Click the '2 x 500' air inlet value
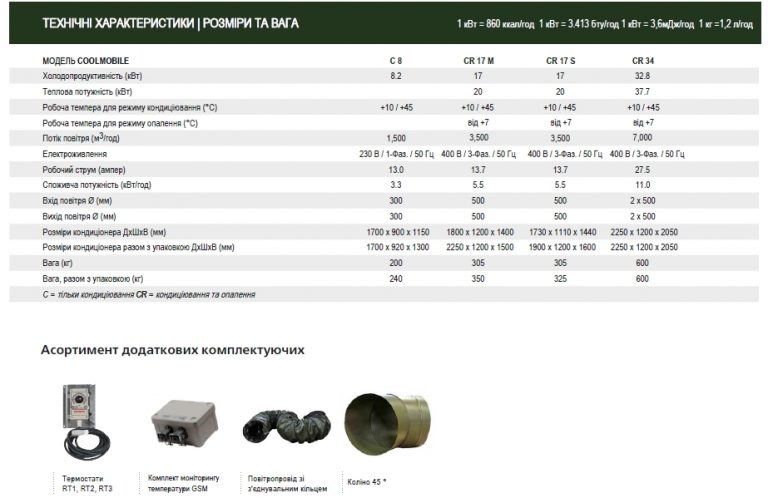 (643, 200)
